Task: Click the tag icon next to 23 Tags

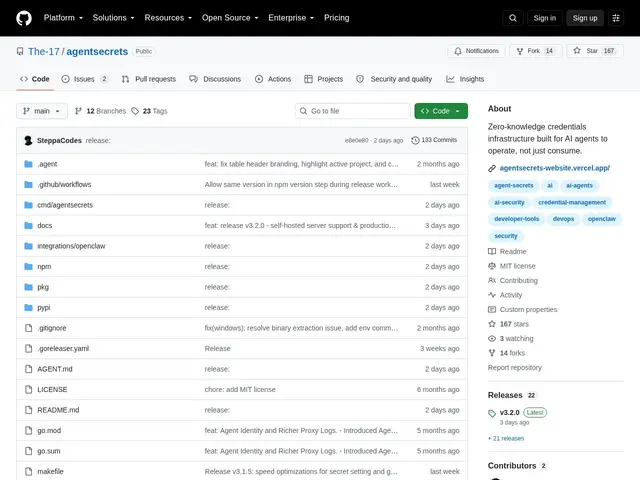Action: click(135, 111)
